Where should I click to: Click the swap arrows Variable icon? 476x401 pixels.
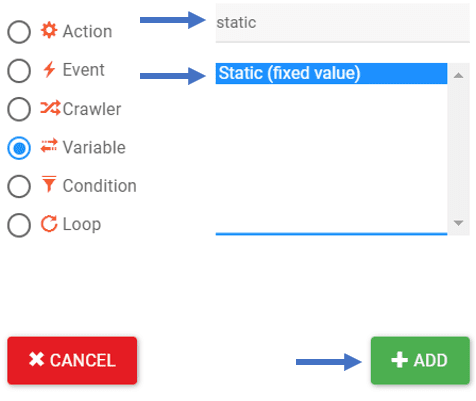(x=49, y=146)
